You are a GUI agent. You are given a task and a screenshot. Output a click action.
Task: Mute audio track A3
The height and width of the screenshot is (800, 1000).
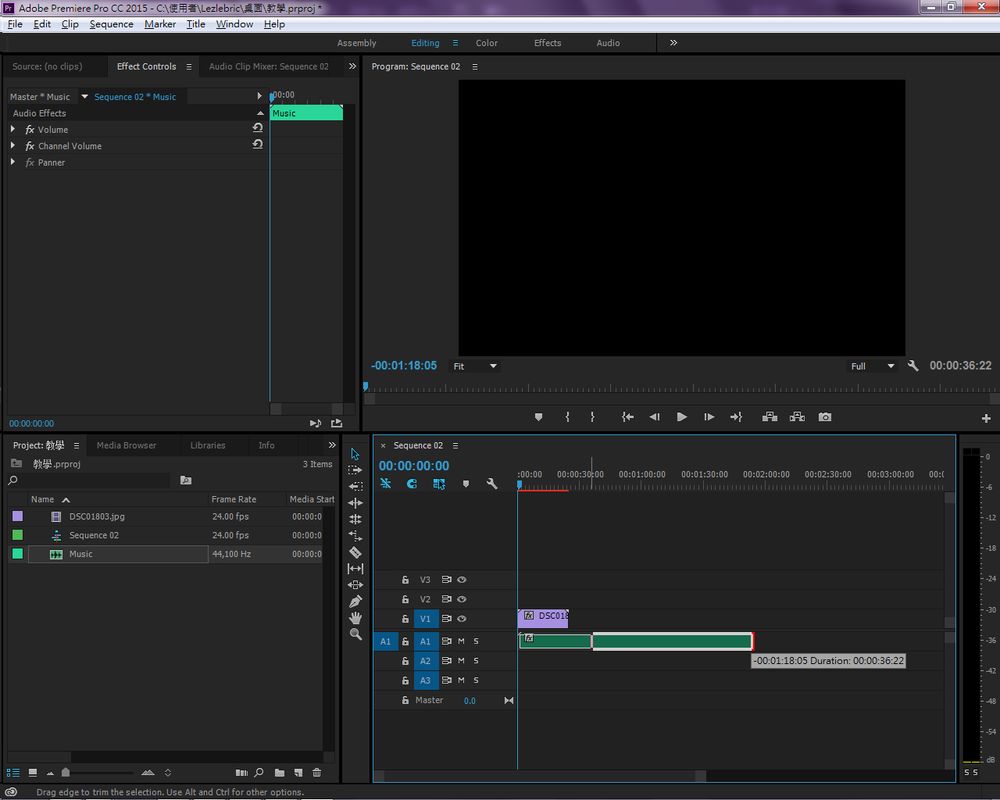pos(461,680)
